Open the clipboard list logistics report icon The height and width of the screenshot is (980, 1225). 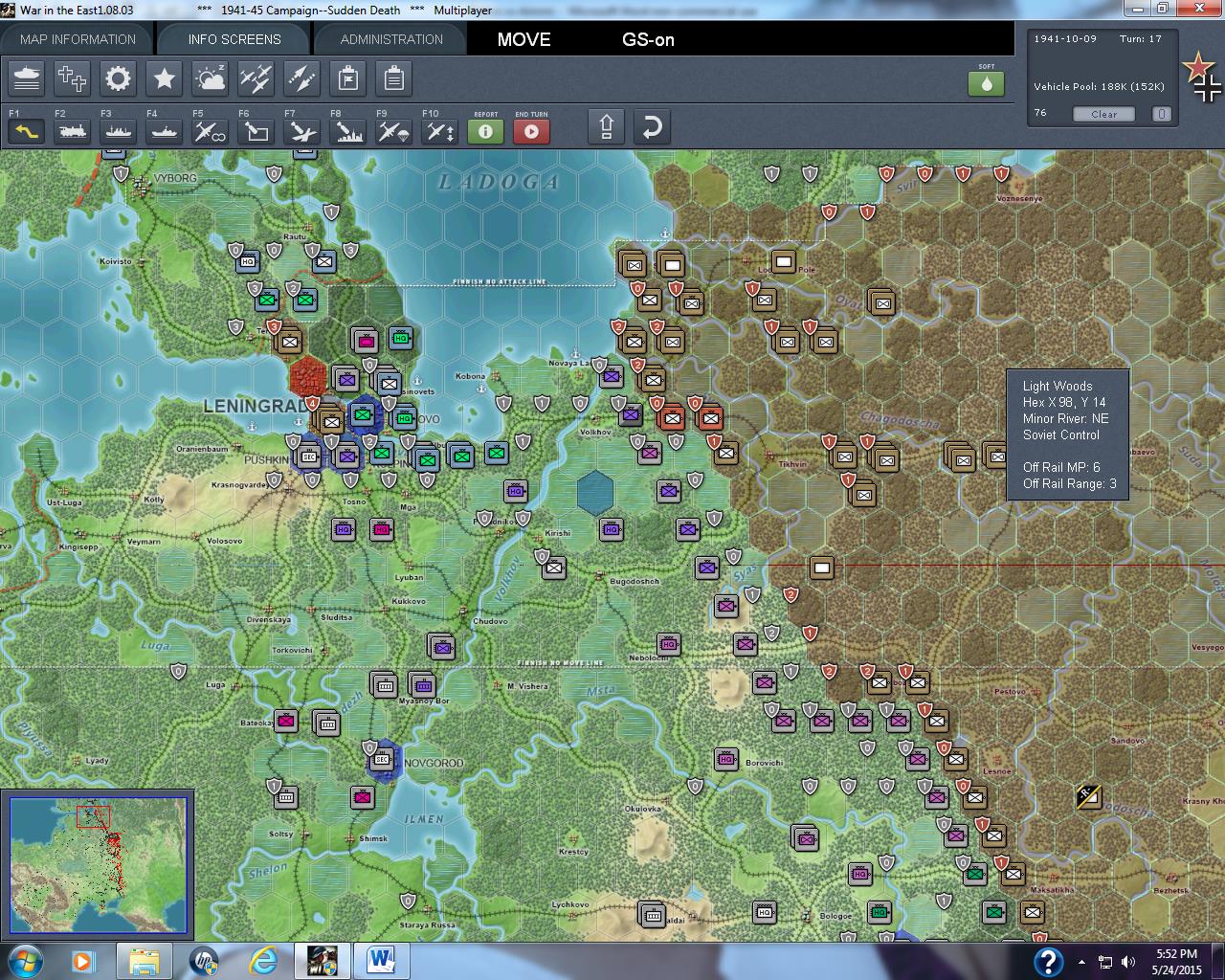click(x=393, y=78)
